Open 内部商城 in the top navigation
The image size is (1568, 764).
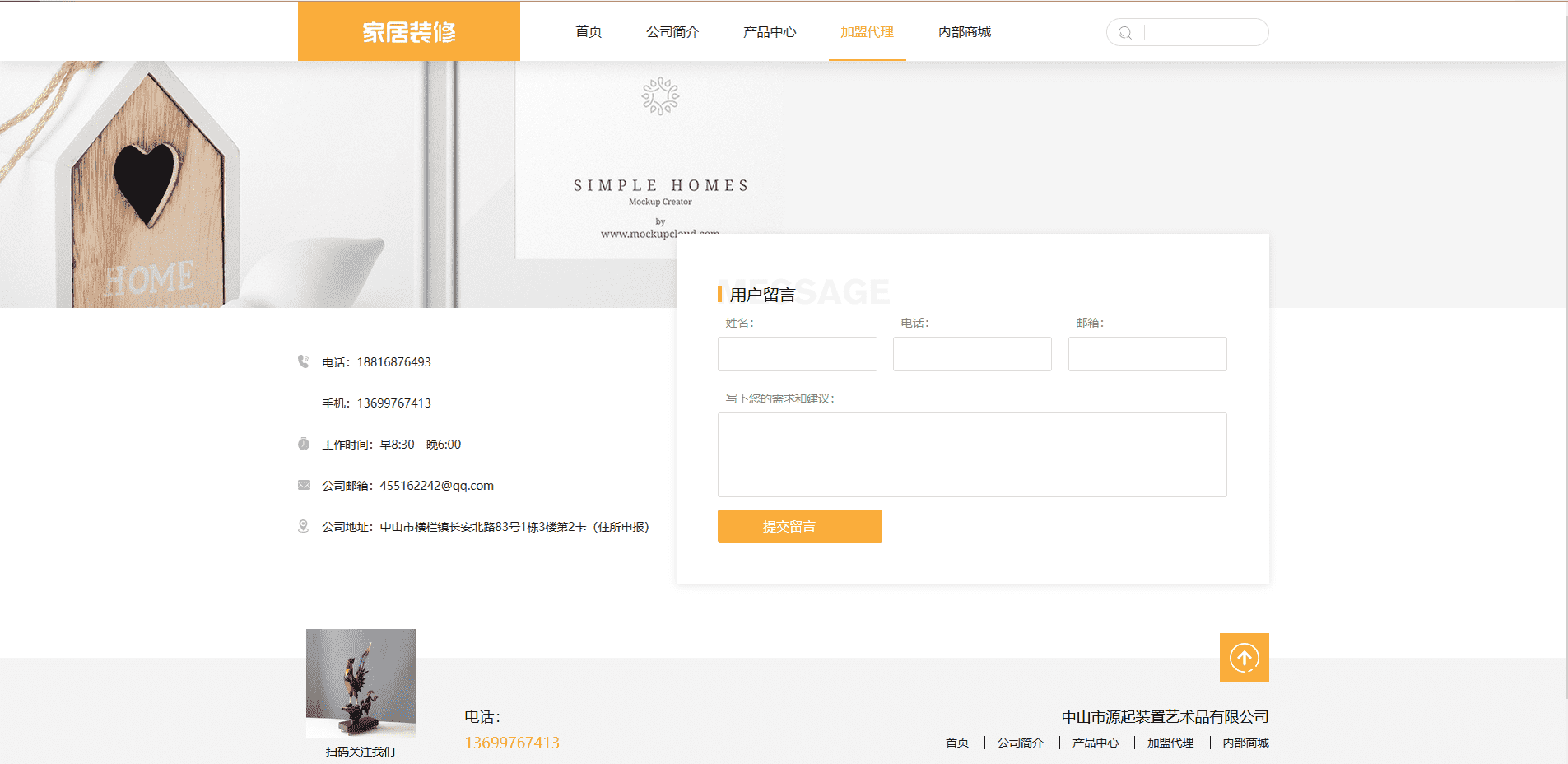pyautogui.click(x=965, y=31)
